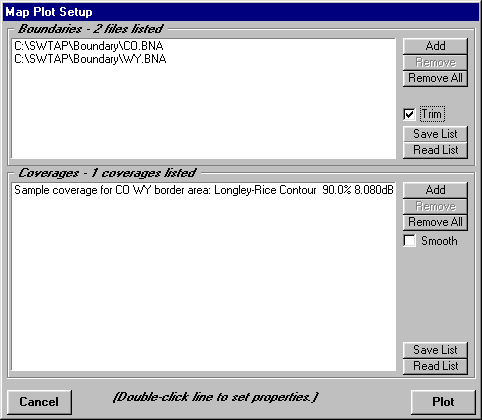482x420 pixels.
Task: Save List of boundary files
Action: (435, 134)
